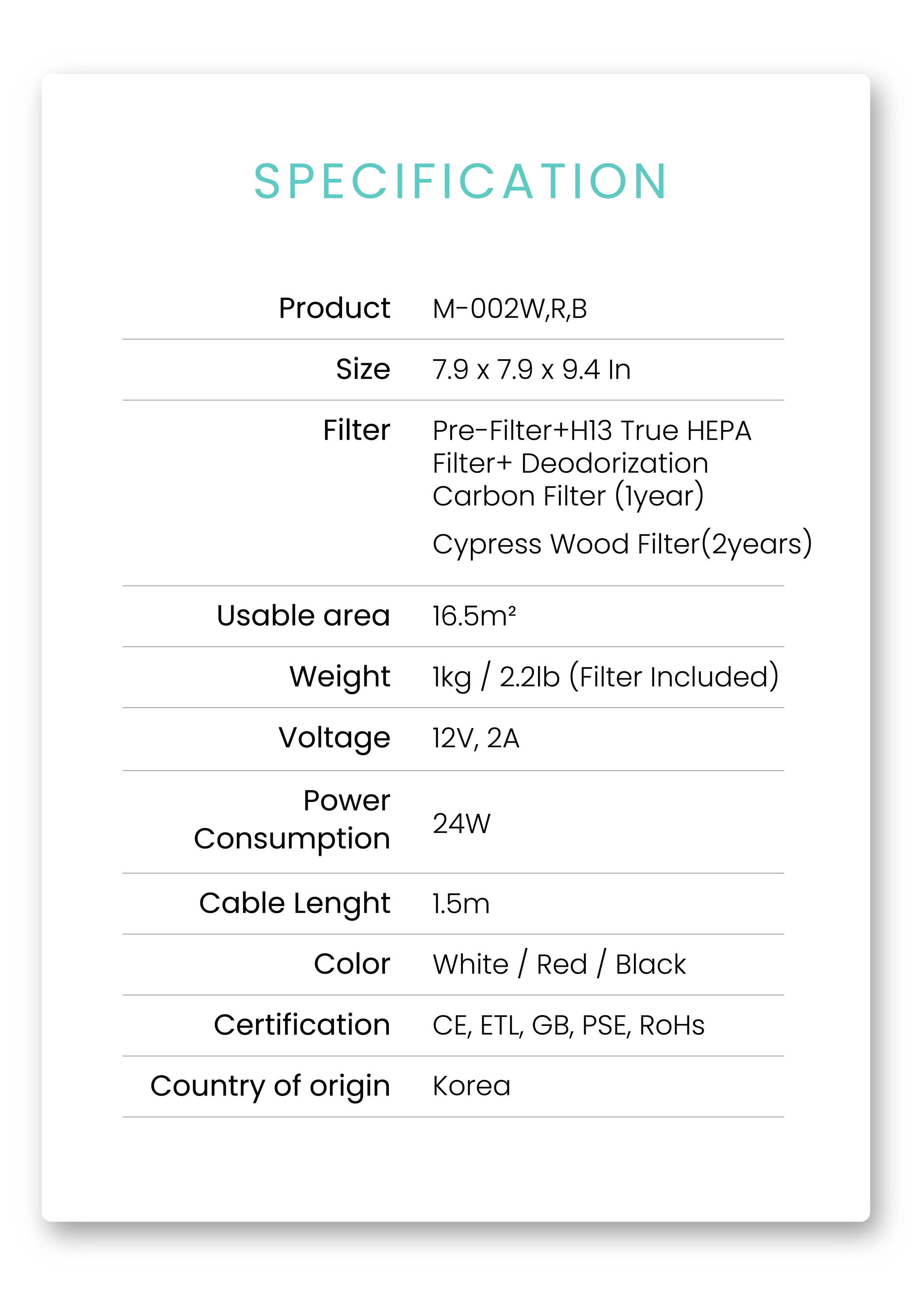Select the Weight label
The width and height of the screenshot is (915, 1316).
pos(339,676)
